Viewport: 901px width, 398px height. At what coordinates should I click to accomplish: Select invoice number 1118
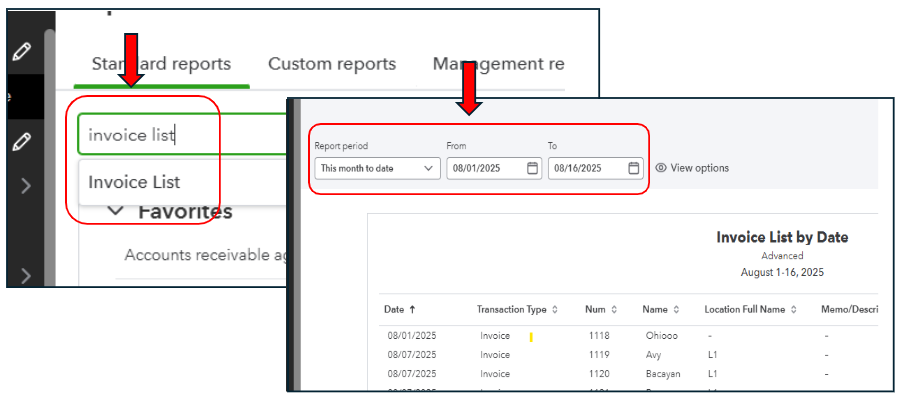click(599, 336)
